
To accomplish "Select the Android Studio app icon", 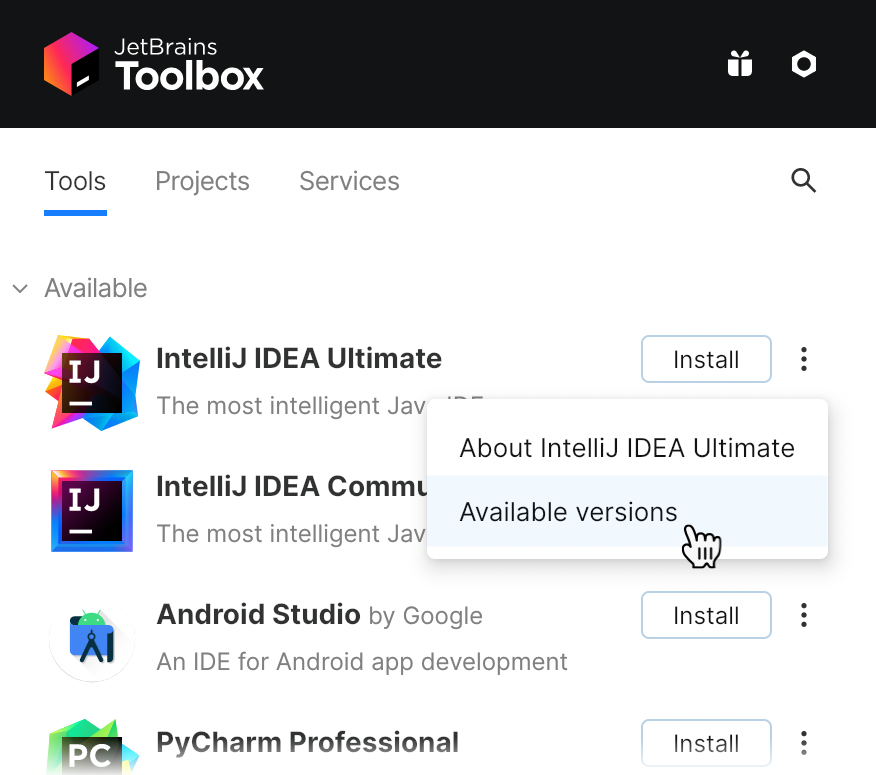I will (x=91, y=638).
